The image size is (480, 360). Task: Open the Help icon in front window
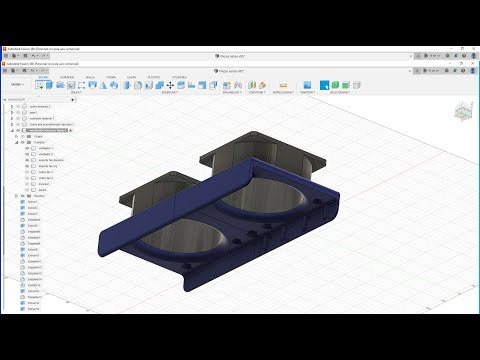[x=463, y=71]
